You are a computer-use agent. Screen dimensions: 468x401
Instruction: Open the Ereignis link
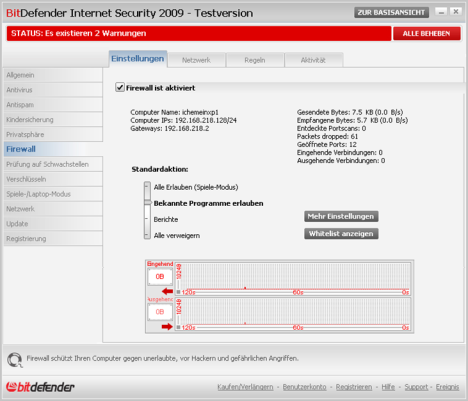click(x=447, y=387)
